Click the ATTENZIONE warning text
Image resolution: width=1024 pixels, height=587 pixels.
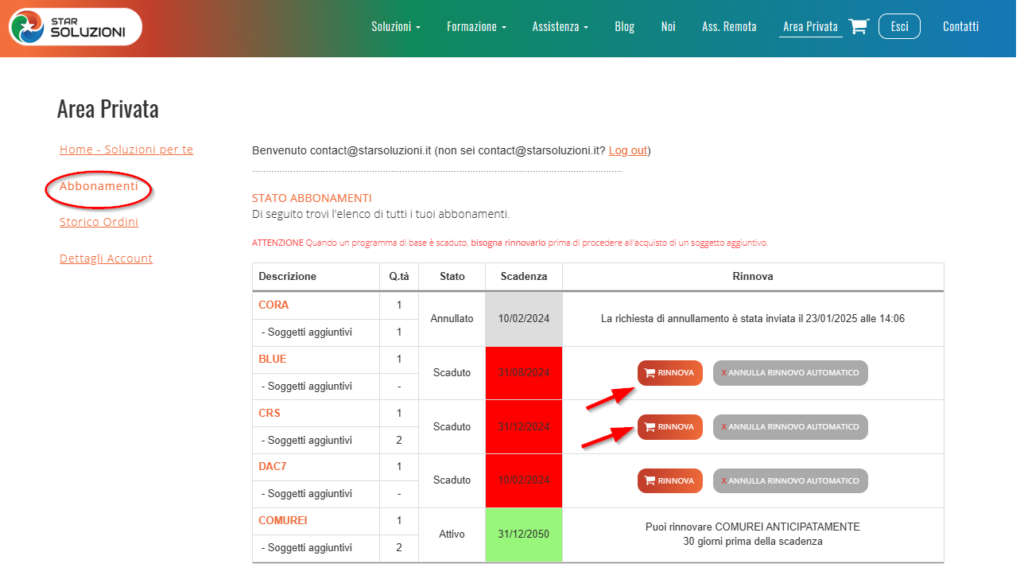(x=509, y=243)
